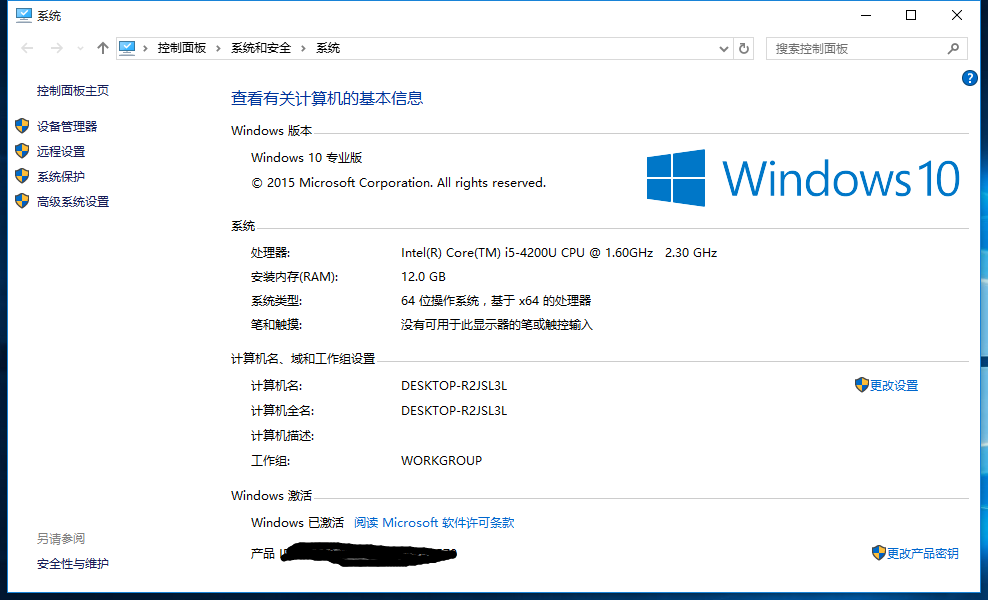The image size is (988, 600).
Task: Click the shield icon beside 高级系统设置
Action: (x=22, y=201)
